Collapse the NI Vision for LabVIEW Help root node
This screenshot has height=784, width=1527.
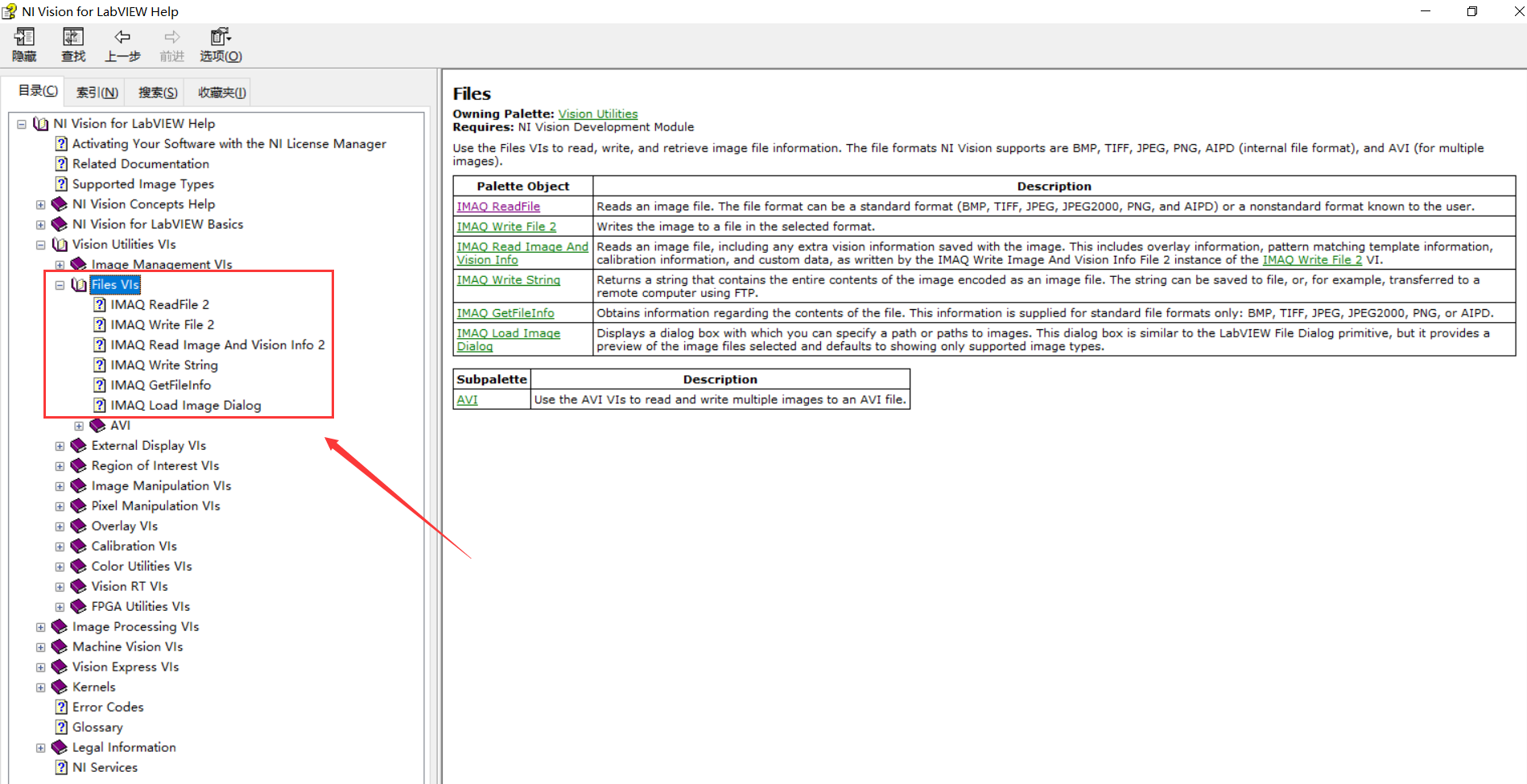tap(22, 124)
